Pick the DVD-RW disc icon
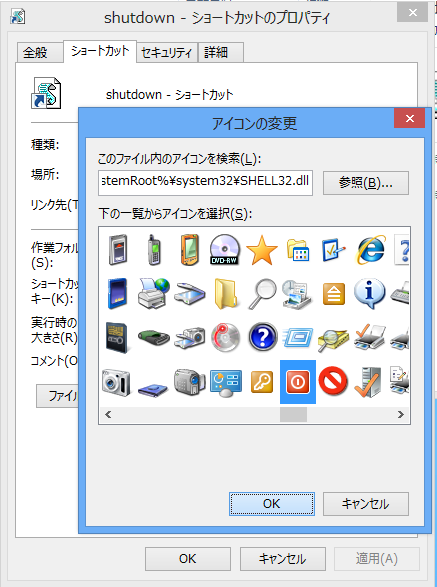 click(x=224, y=250)
